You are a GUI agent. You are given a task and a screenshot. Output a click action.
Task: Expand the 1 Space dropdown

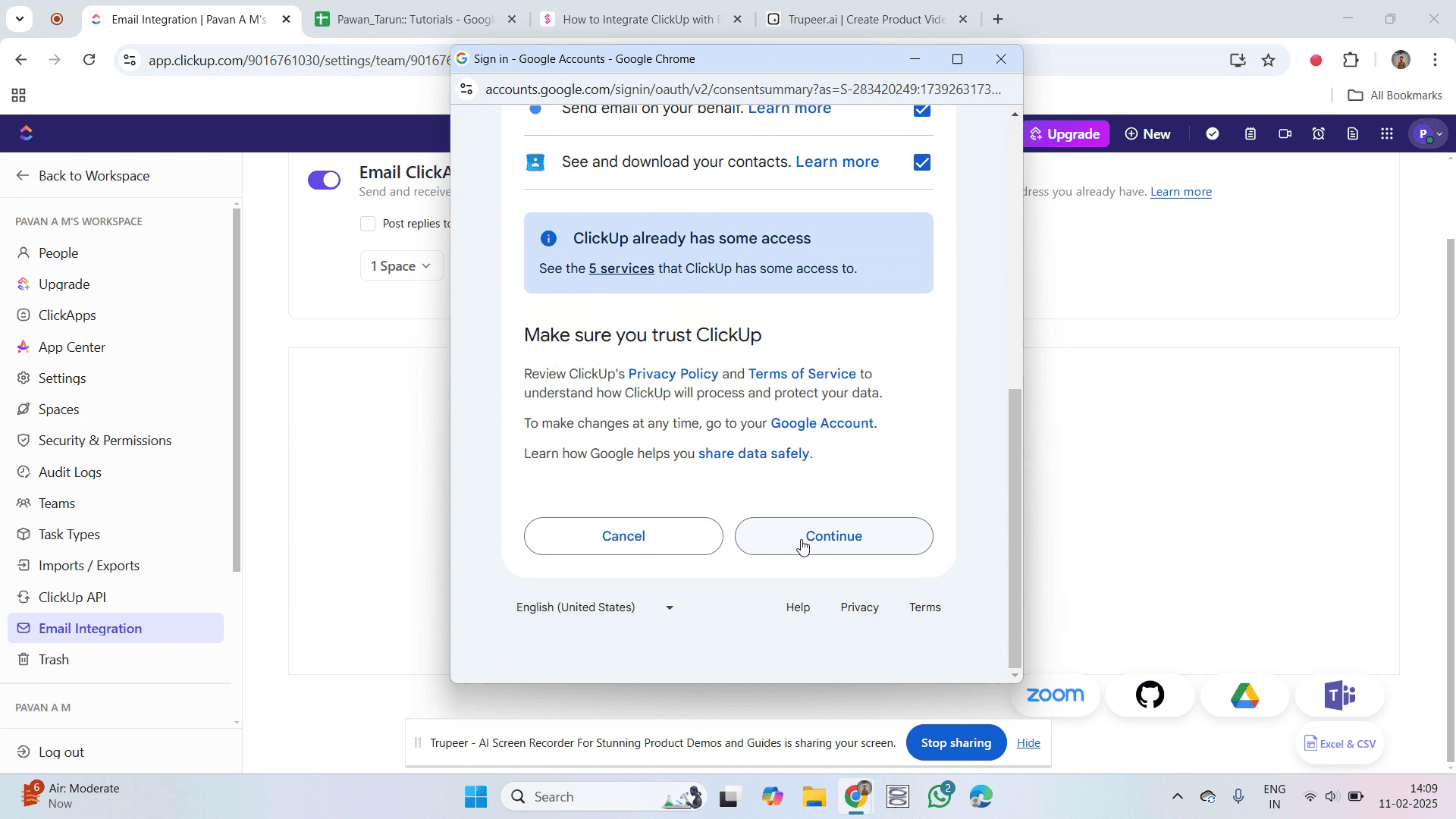401,266
